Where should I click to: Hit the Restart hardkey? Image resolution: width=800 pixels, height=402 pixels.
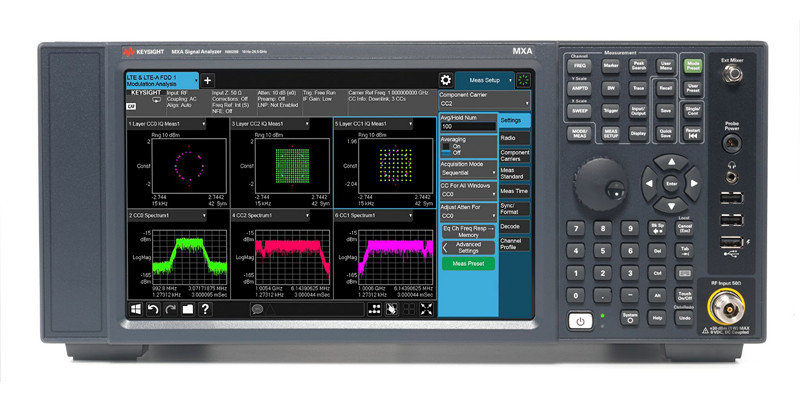point(692,133)
